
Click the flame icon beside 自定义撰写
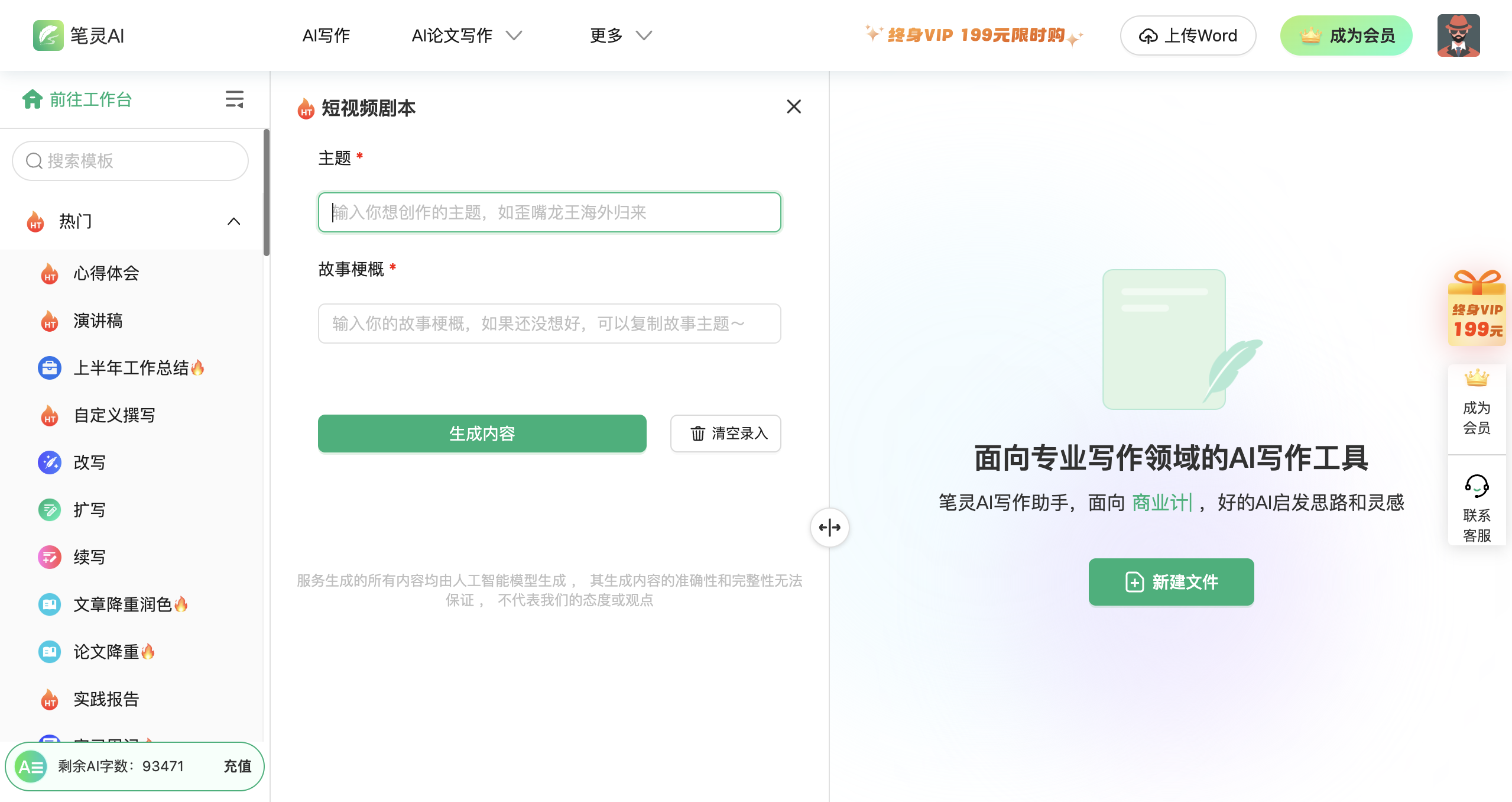(50, 416)
